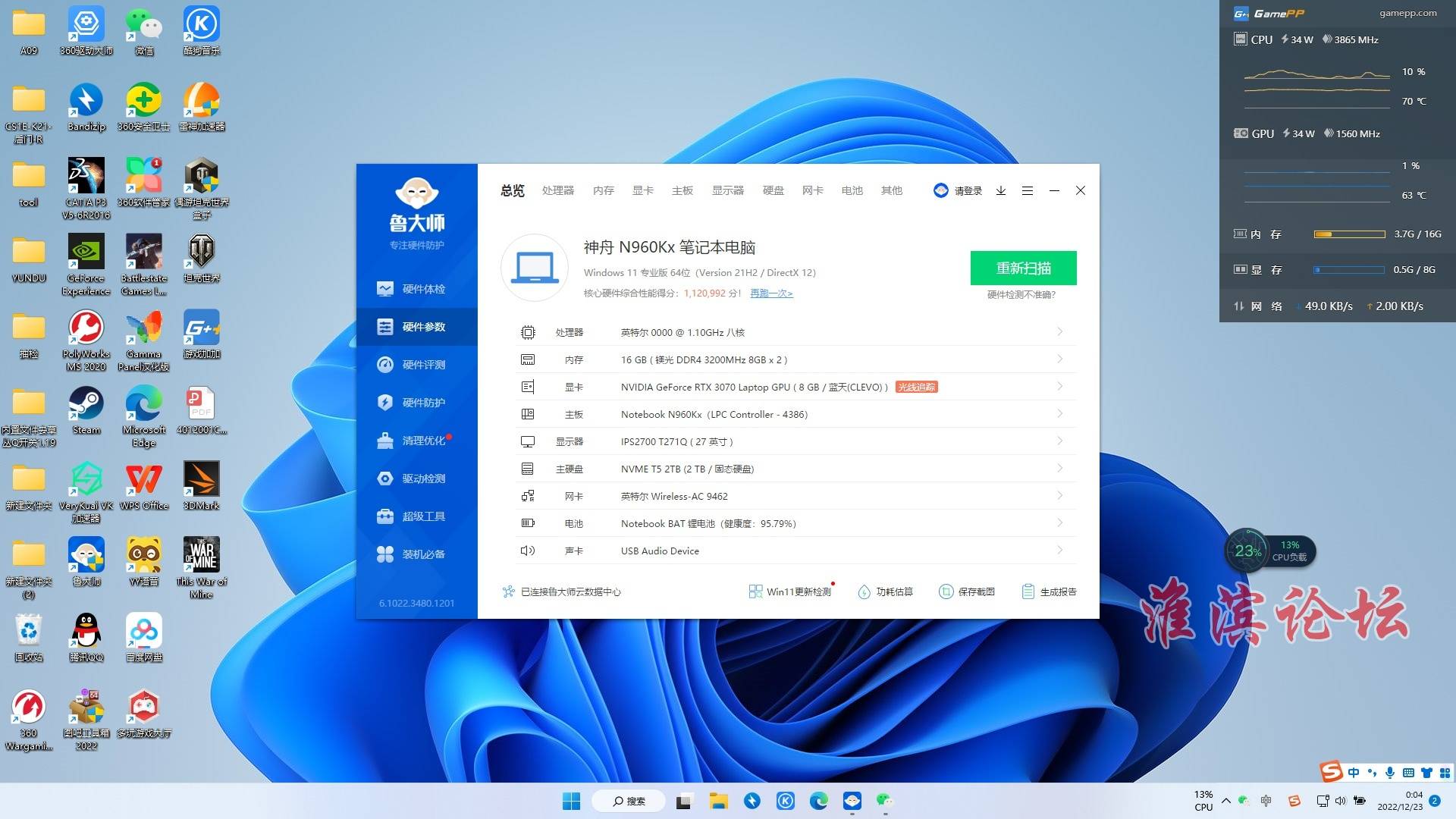1456x819 pixels.
Task: Open 功耗估算 power estimate tool
Action: (x=885, y=591)
